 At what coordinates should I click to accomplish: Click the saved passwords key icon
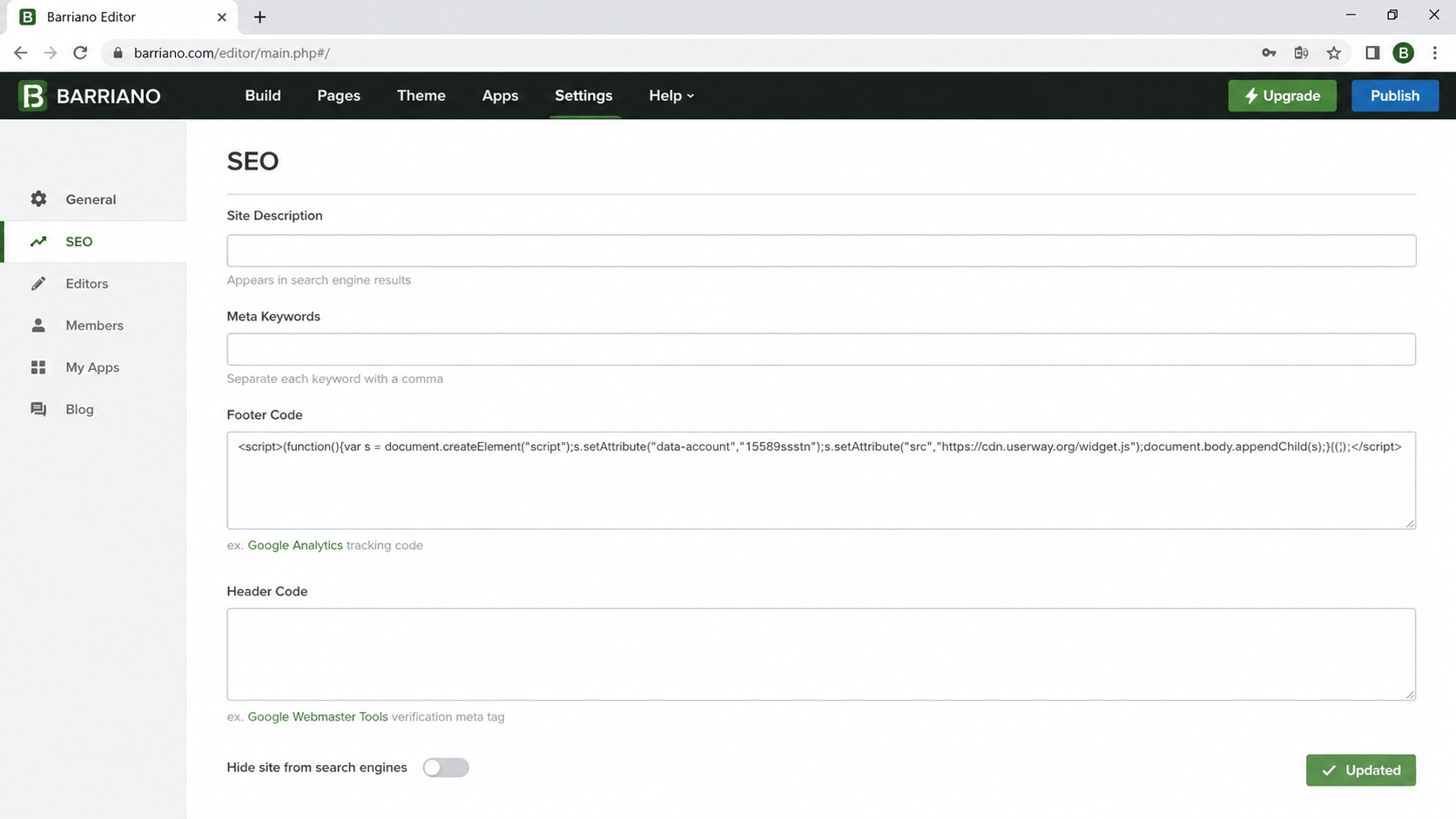[x=1269, y=53]
